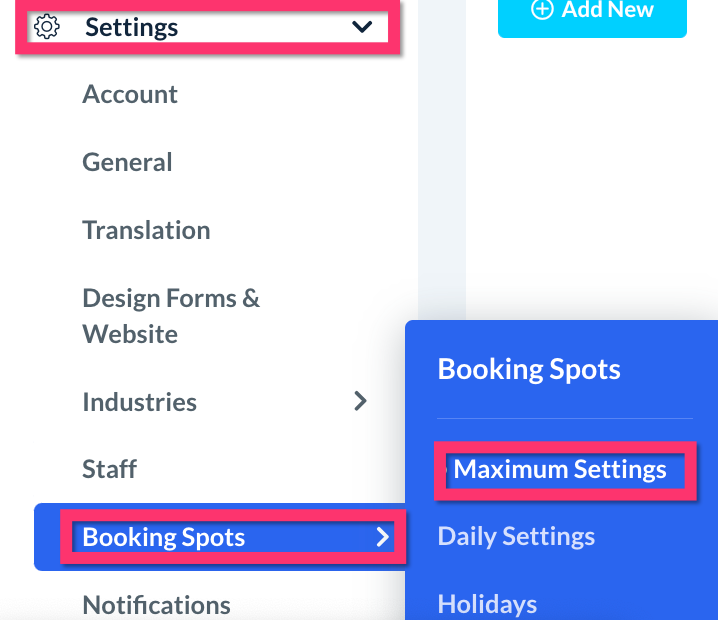Choose Maximum Settings from the submenu
Screen dimensions: 718x620
click(x=560, y=470)
